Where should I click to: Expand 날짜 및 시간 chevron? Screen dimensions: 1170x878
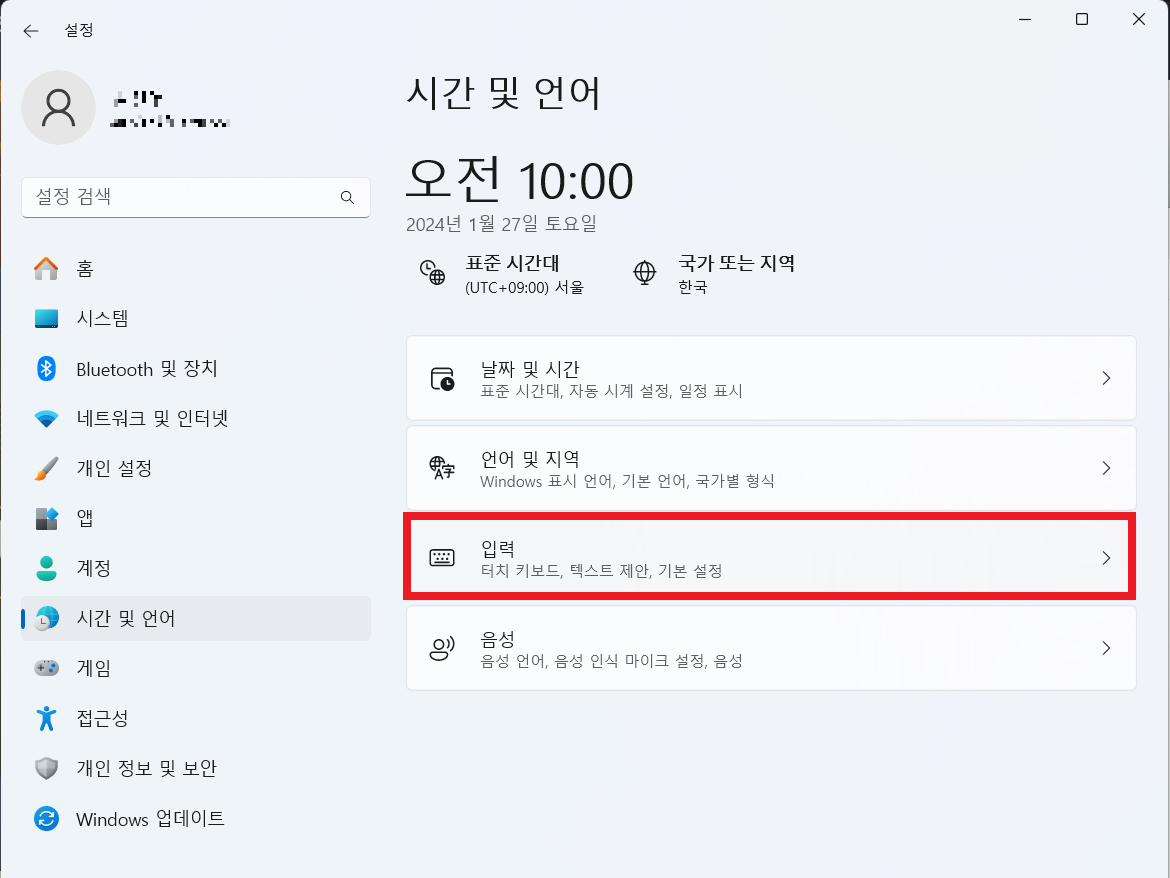point(1107,378)
